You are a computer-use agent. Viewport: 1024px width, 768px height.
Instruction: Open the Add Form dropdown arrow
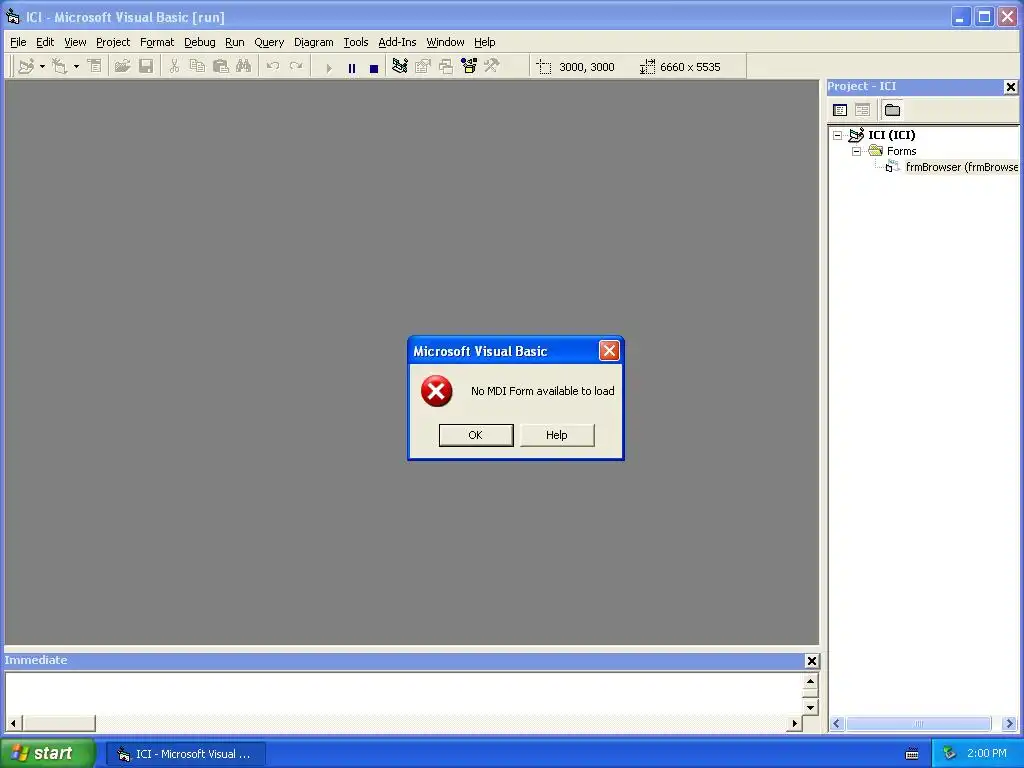point(76,66)
